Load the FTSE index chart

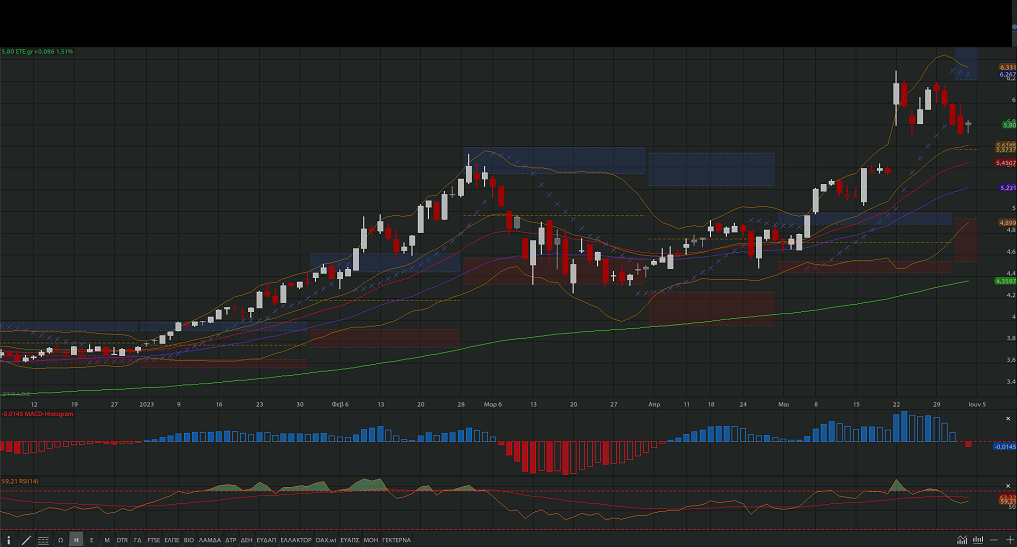click(154, 540)
